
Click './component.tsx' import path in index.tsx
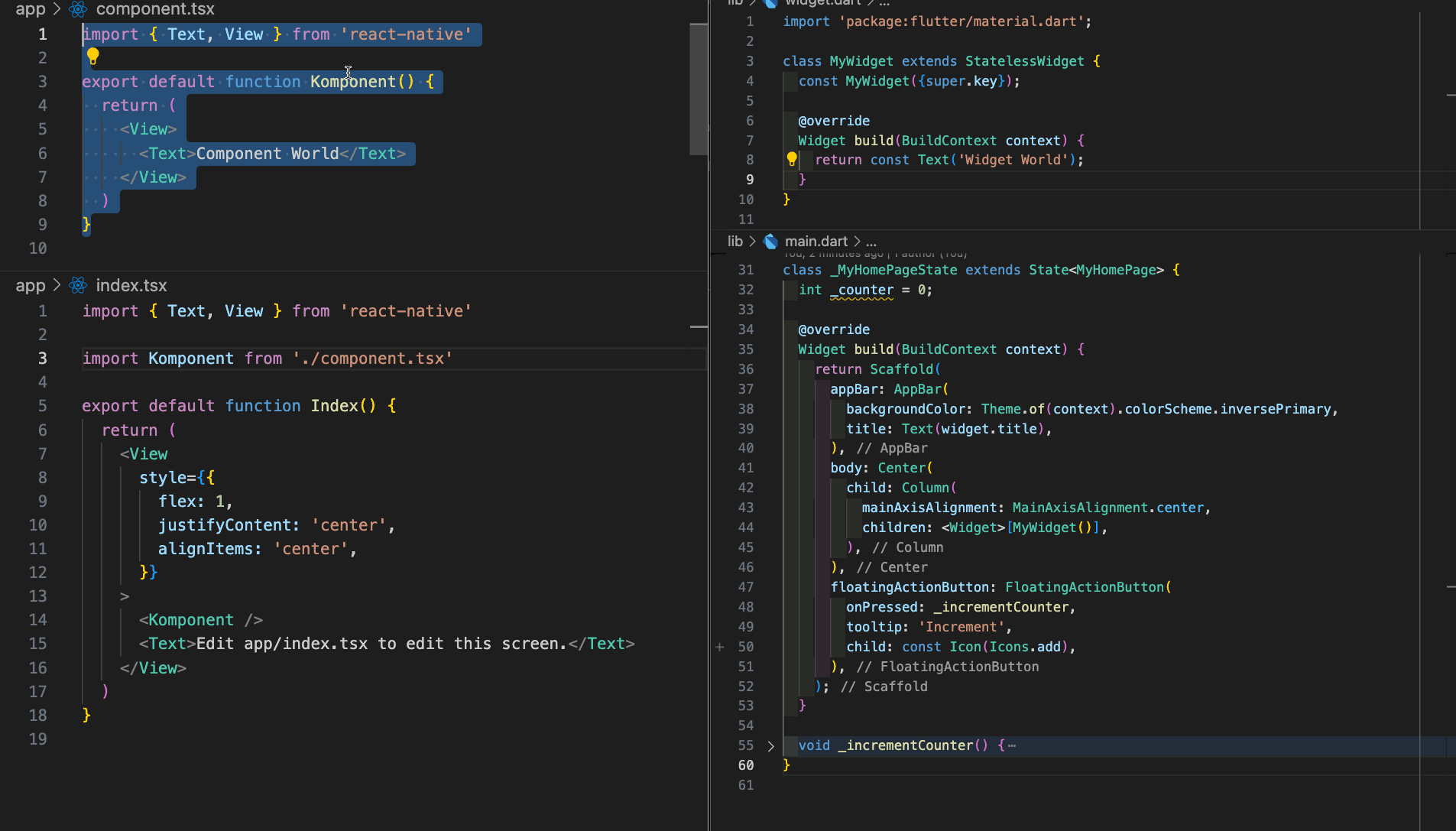373,359
